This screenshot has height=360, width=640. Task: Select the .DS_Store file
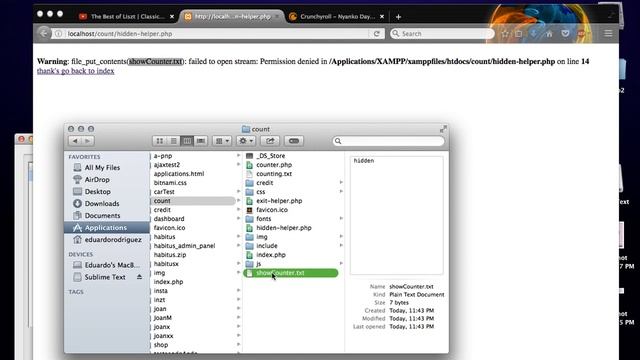point(270,156)
